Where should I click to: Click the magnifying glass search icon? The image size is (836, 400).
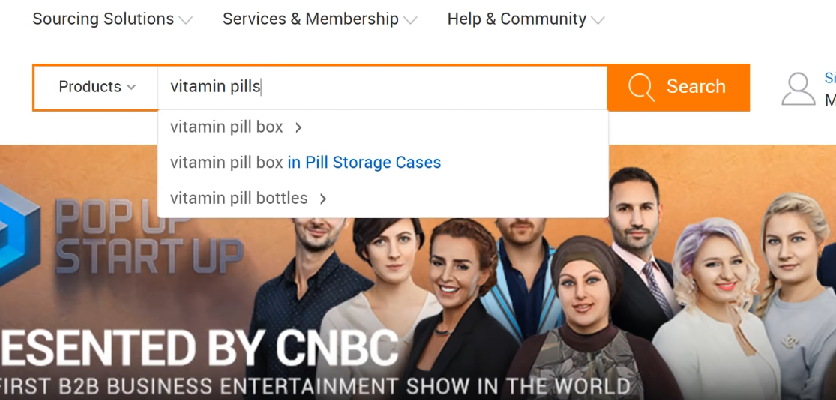(x=641, y=87)
